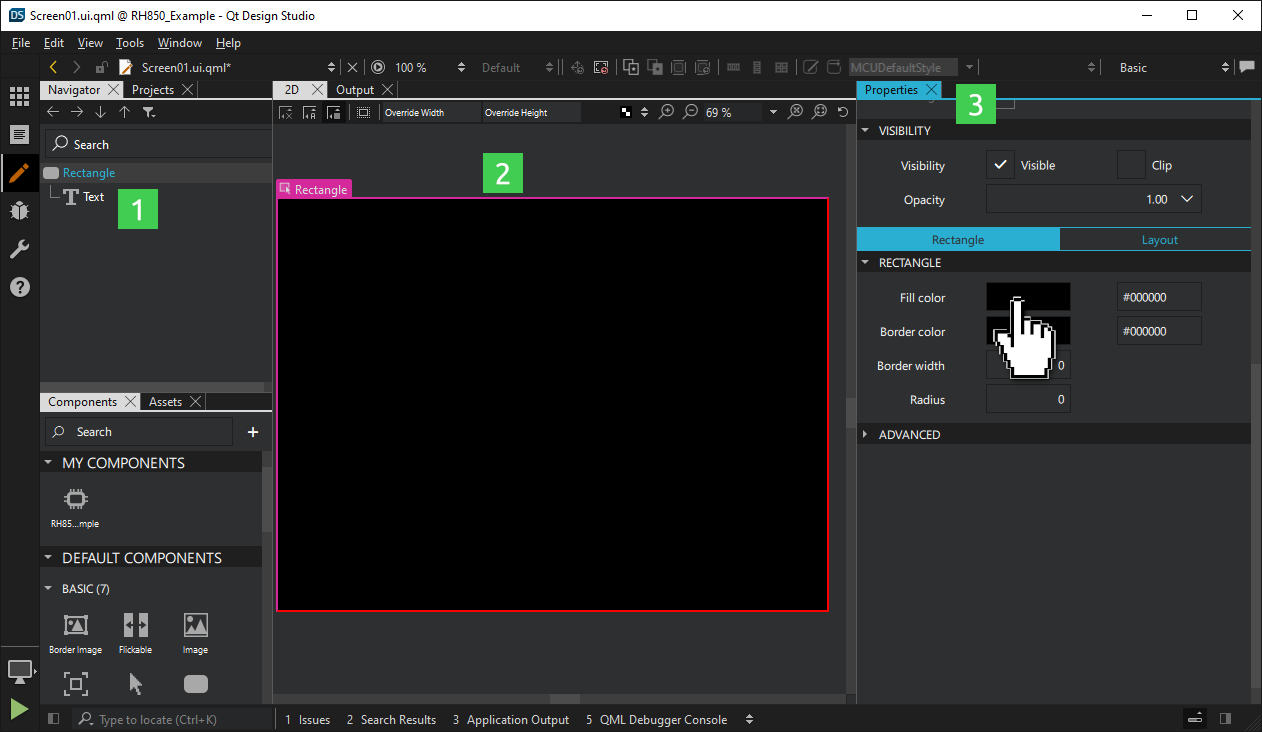Image resolution: width=1262 pixels, height=732 pixels.
Task: Select the Flickable component
Action: click(x=135, y=630)
